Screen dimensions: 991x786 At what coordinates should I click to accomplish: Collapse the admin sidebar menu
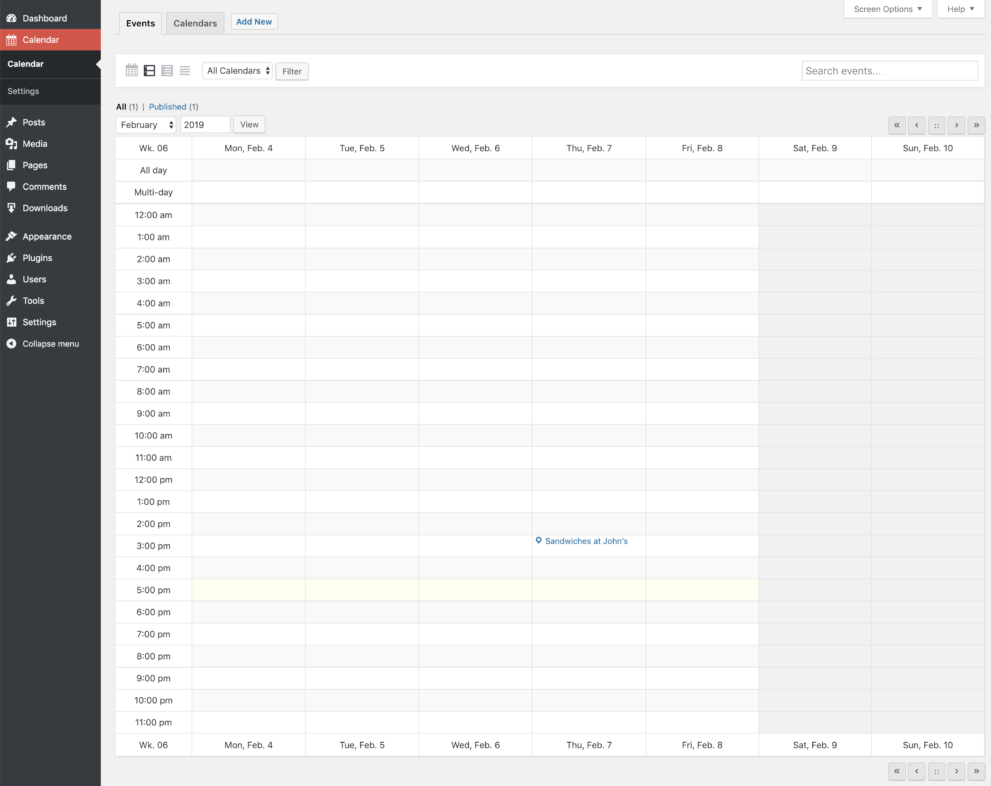pyautogui.click(x=50, y=344)
